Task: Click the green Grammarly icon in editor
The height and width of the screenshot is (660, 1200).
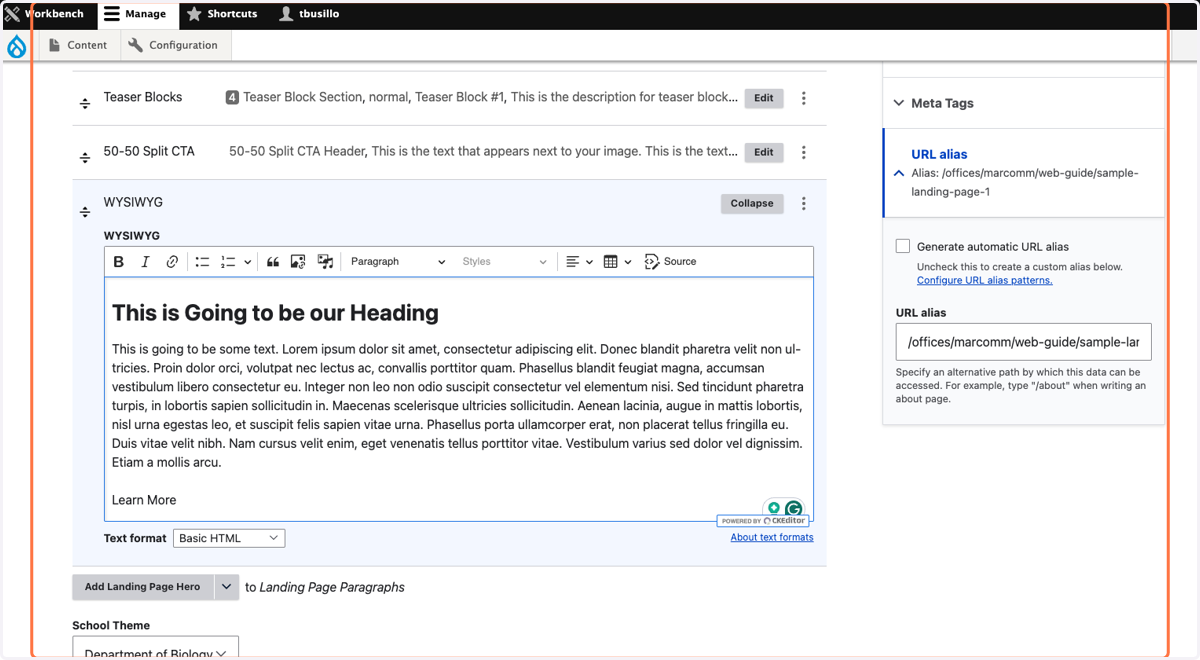Action: pyautogui.click(x=793, y=508)
